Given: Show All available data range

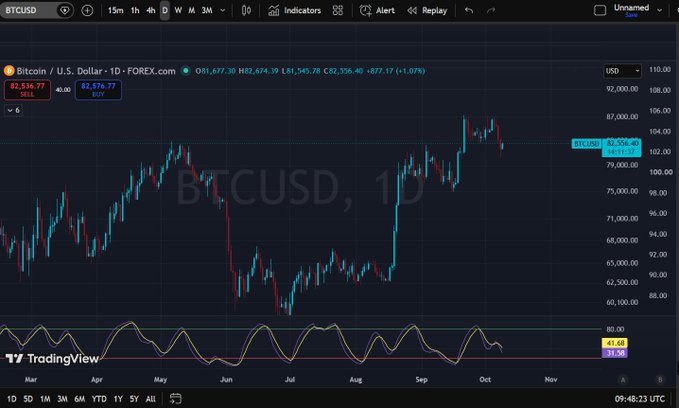Looking at the screenshot, I should [150, 399].
